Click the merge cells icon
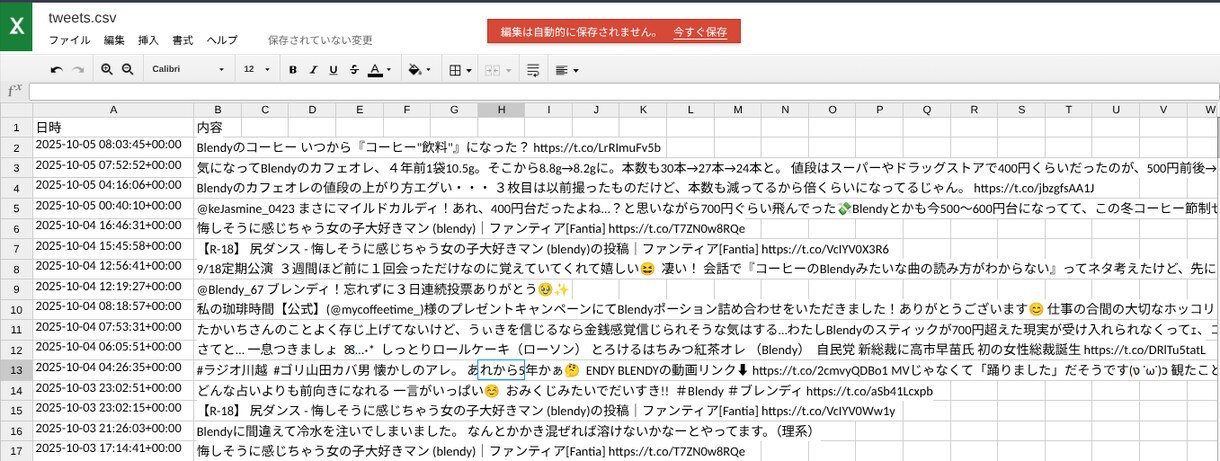Image resolution: width=1220 pixels, height=461 pixels. (491, 70)
